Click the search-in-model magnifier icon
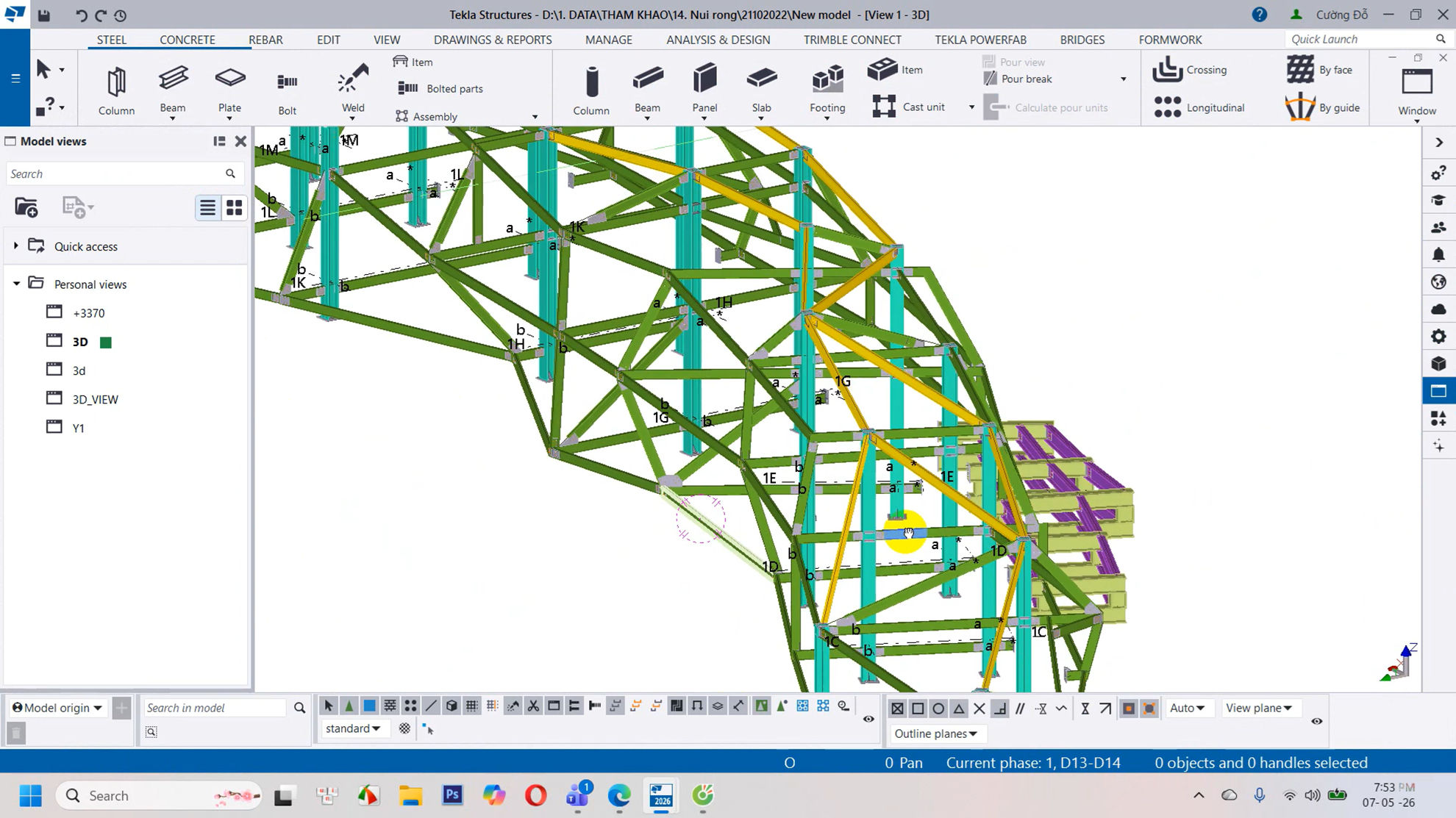 point(299,708)
